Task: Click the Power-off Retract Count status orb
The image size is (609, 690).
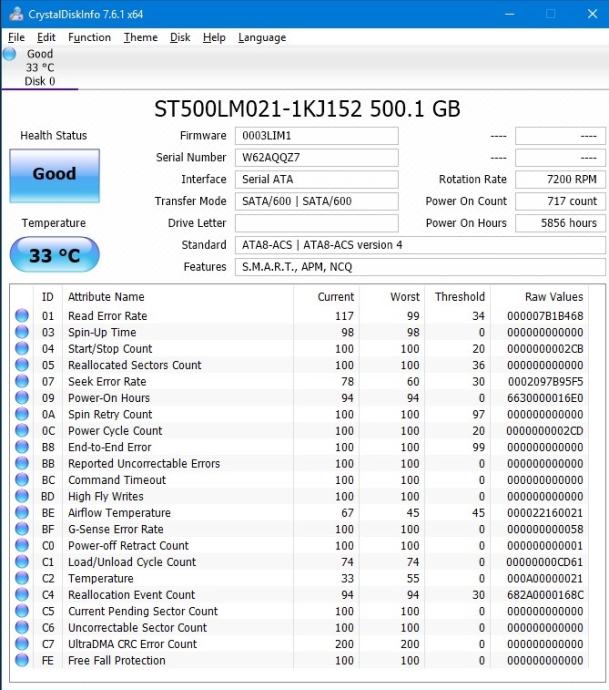Action: click(22, 545)
